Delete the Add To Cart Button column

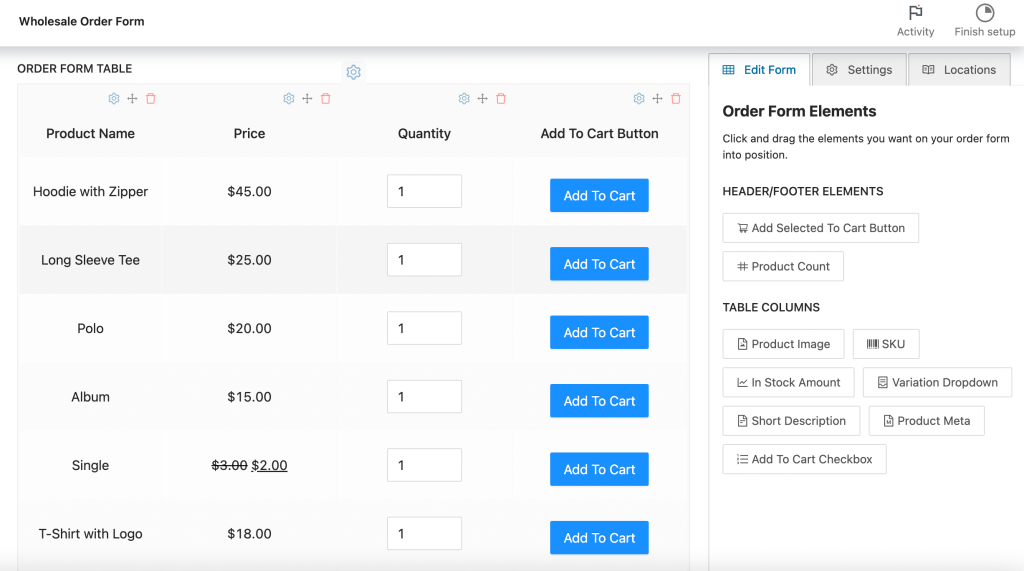tap(676, 99)
